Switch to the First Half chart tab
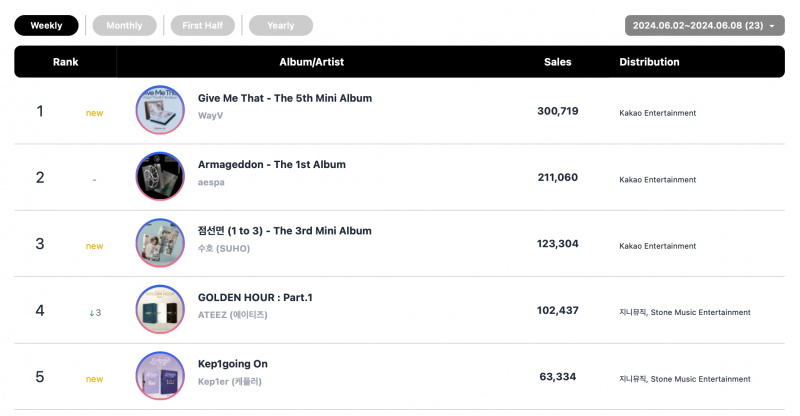Image resolution: width=800 pixels, height=416 pixels. click(203, 26)
